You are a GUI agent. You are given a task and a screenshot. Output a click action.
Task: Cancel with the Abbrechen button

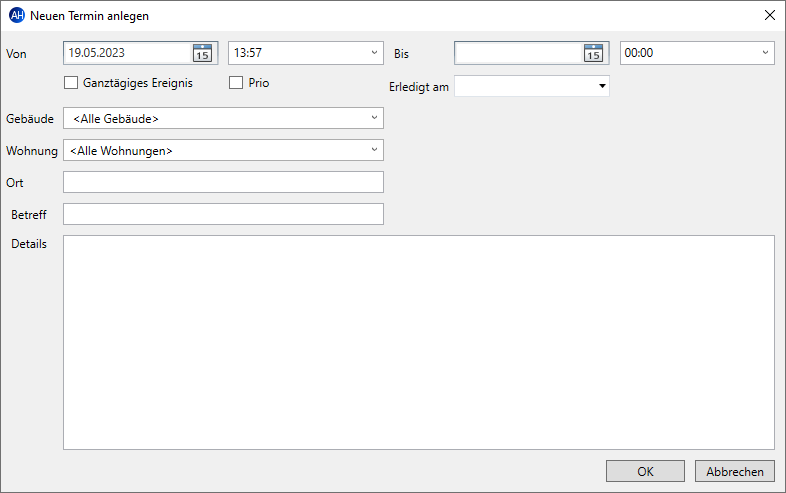point(735,471)
